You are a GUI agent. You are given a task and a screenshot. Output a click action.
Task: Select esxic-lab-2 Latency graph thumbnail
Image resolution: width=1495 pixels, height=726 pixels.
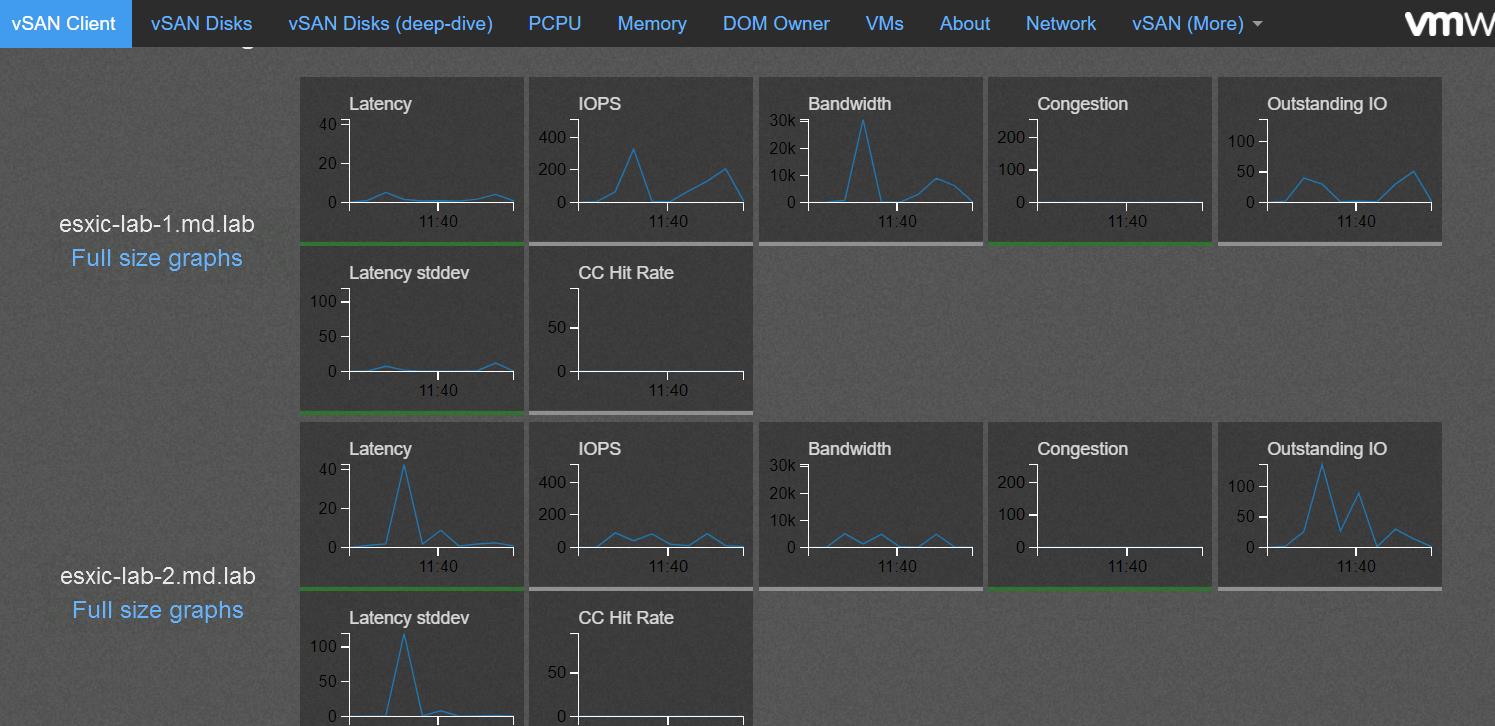pyautogui.click(x=412, y=505)
